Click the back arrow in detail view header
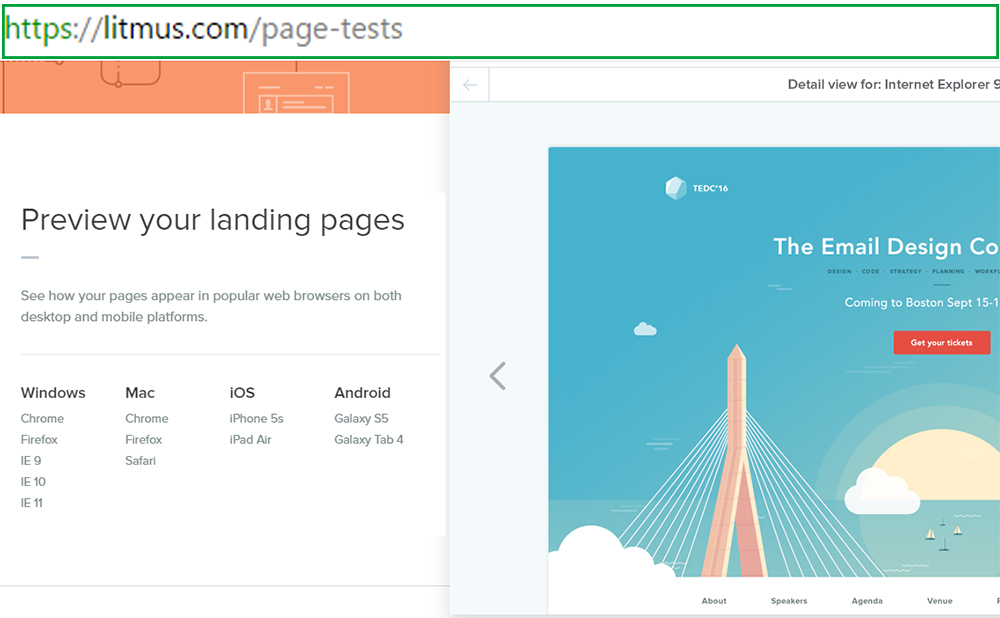 [x=470, y=85]
